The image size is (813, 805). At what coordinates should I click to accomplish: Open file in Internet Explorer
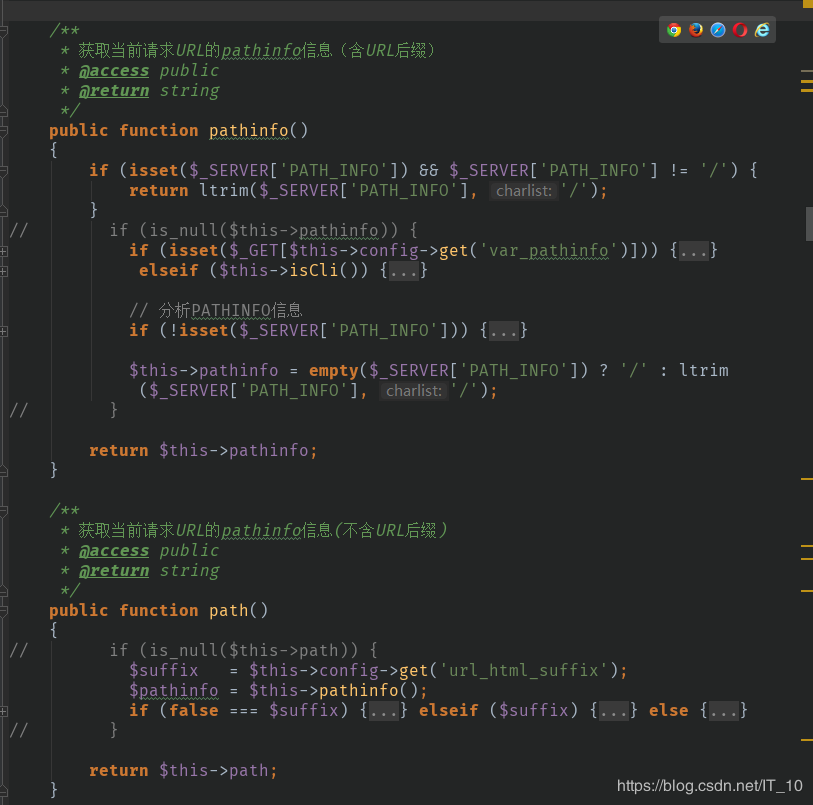762,30
